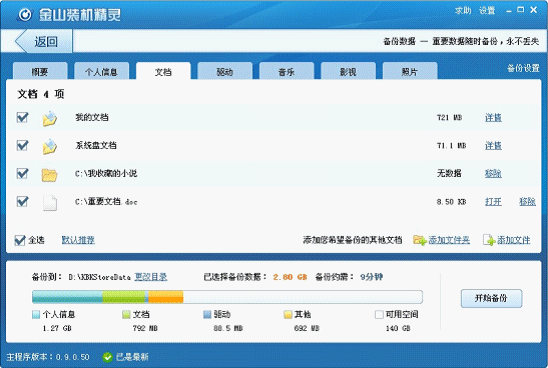
Task: Toggle the 全选 select-all checkbox
Action: [20, 240]
